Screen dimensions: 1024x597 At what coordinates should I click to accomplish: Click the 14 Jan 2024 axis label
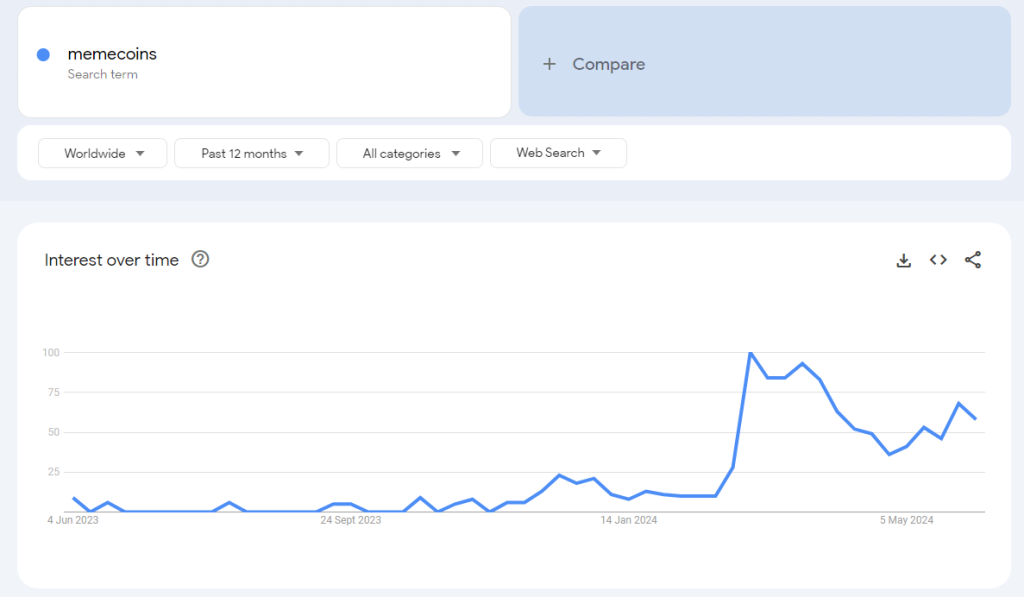tap(629, 520)
